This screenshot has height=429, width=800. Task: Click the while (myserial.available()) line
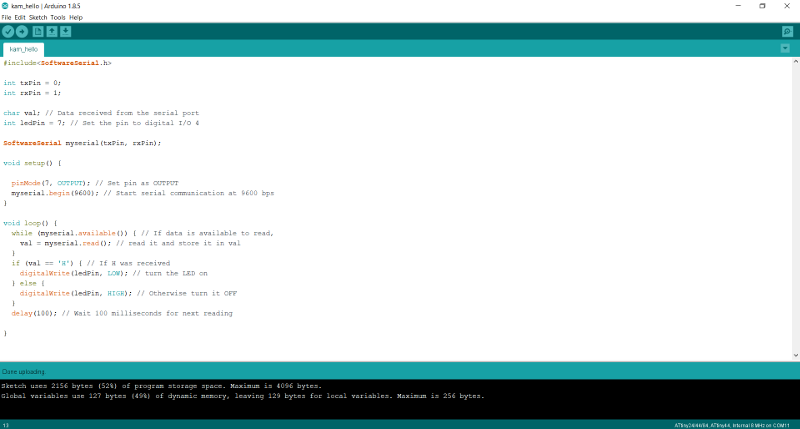tap(142, 233)
